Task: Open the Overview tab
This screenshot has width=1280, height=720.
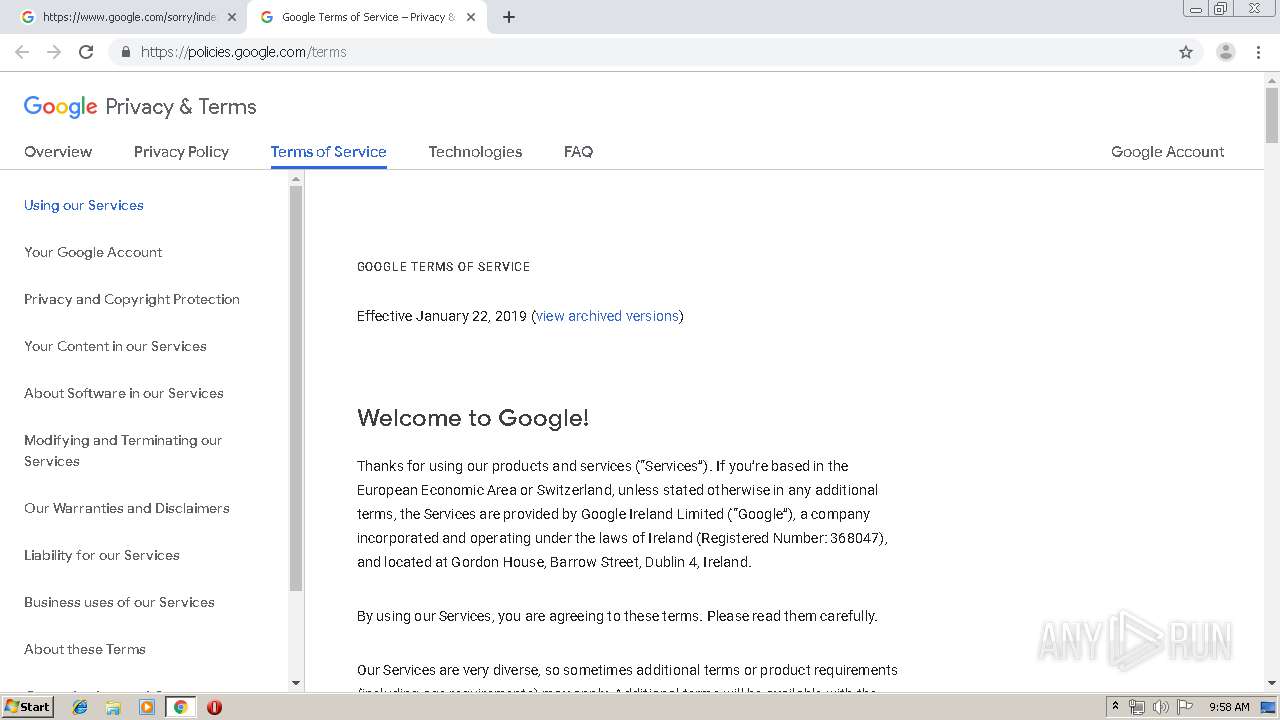Action: [58, 152]
